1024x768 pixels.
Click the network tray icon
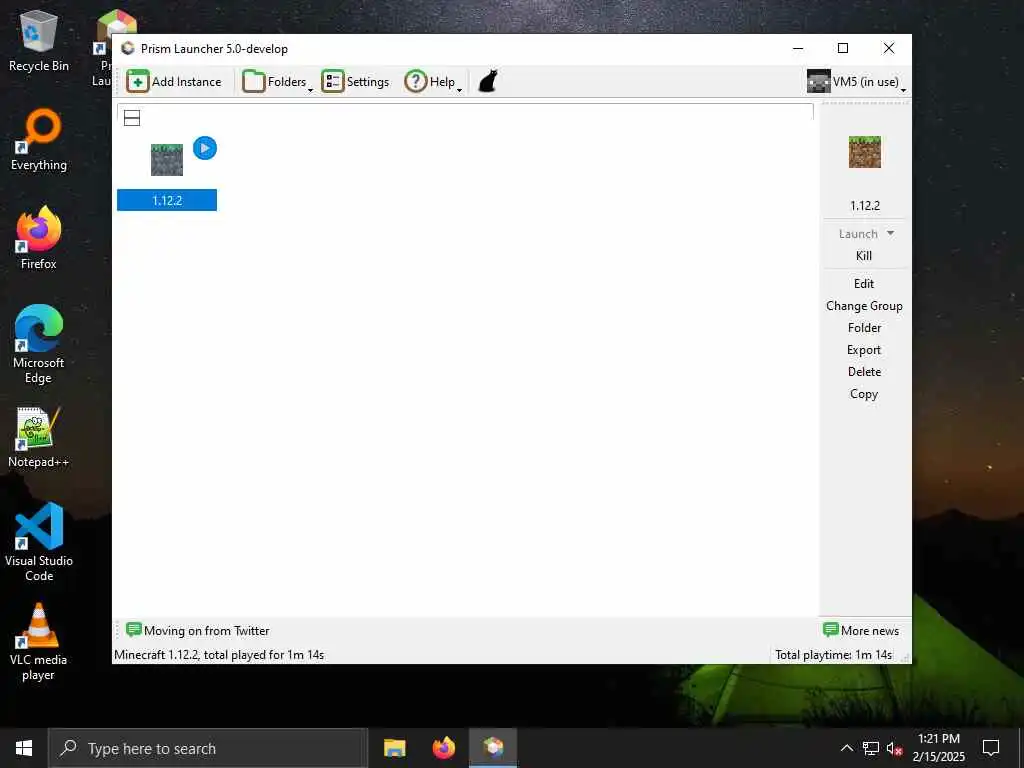(871, 748)
